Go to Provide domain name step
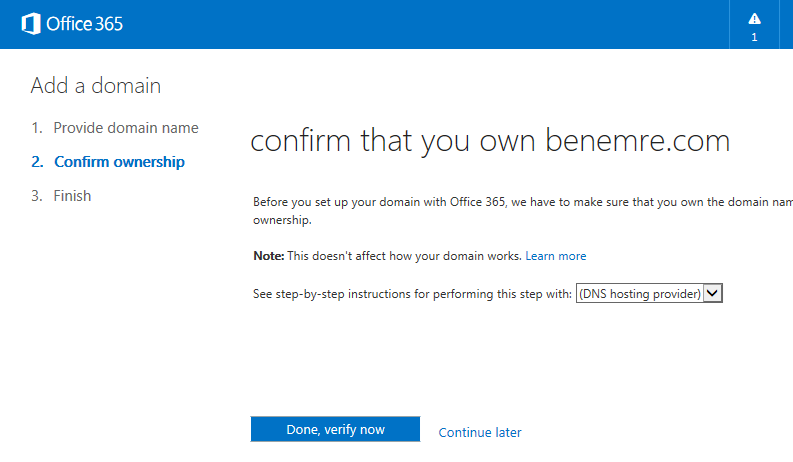 tap(126, 128)
